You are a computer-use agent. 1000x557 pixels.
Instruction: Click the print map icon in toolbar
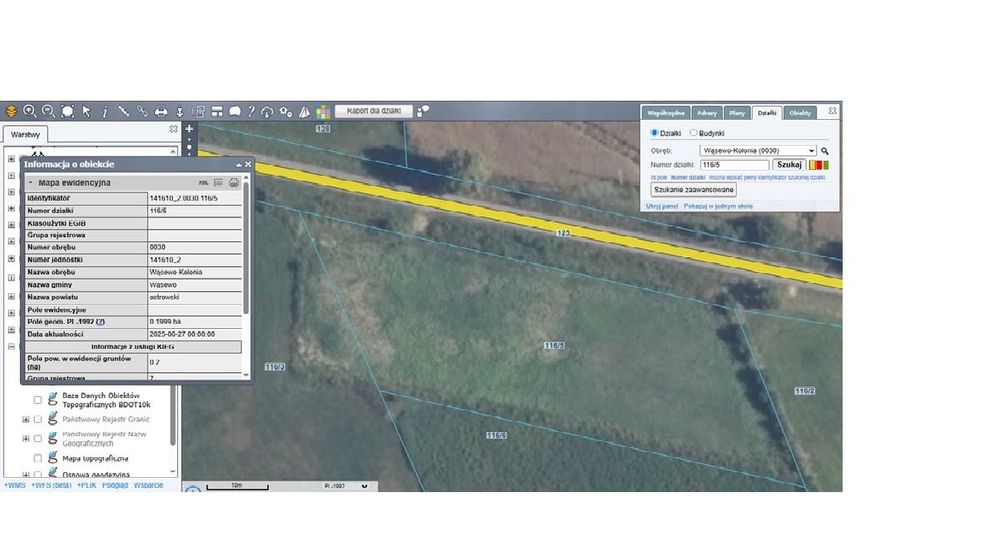click(x=161, y=111)
